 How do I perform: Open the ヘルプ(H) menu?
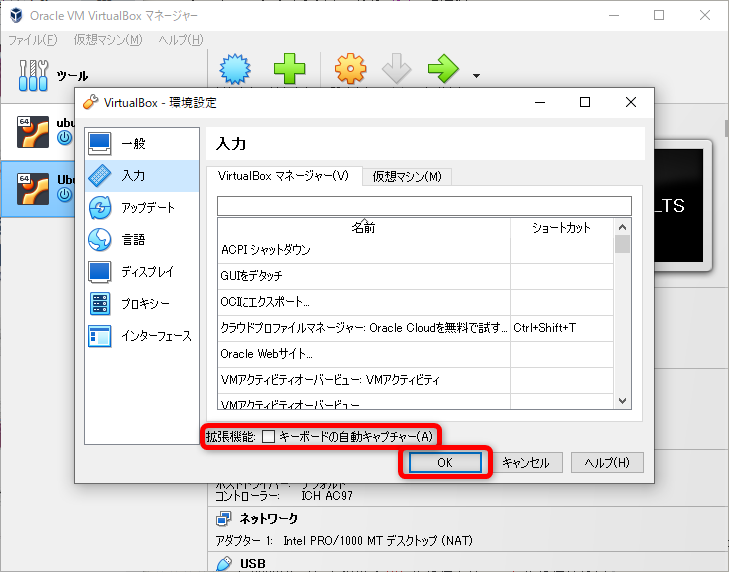click(181, 40)
